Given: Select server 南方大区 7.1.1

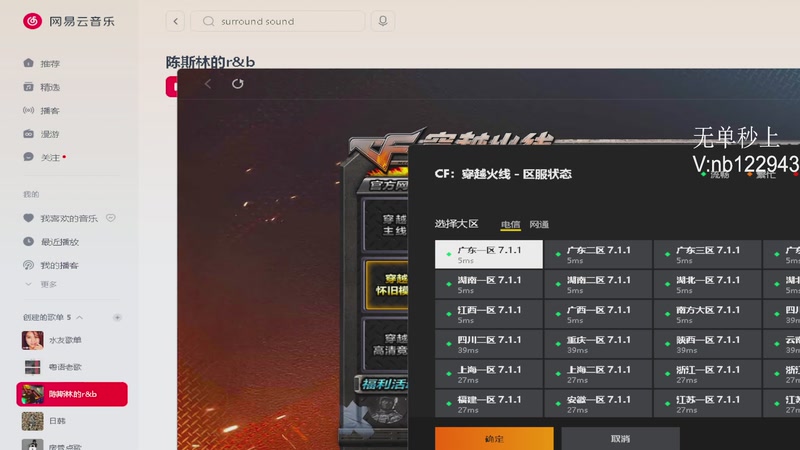Looking at the screenshot, I should pos(708,314).
